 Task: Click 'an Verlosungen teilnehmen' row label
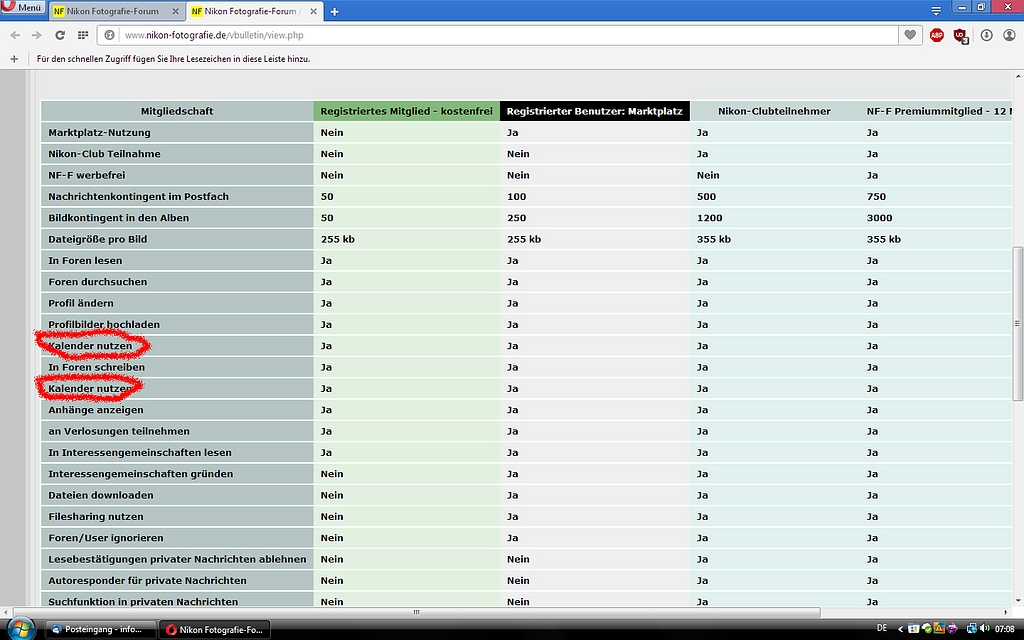(119, 431)
